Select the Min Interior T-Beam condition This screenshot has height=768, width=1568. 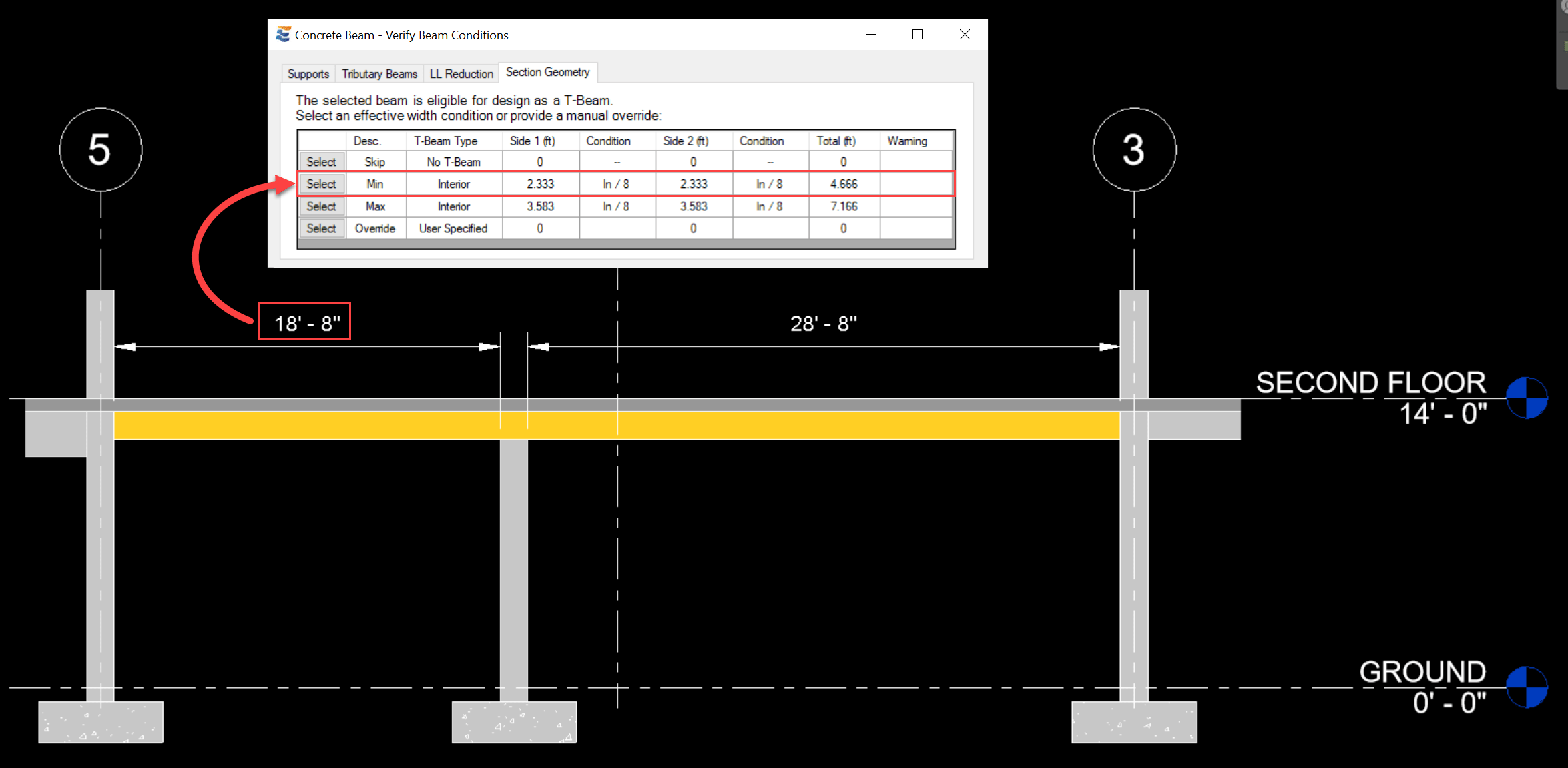pyautogui.click(x=321, y=183)
